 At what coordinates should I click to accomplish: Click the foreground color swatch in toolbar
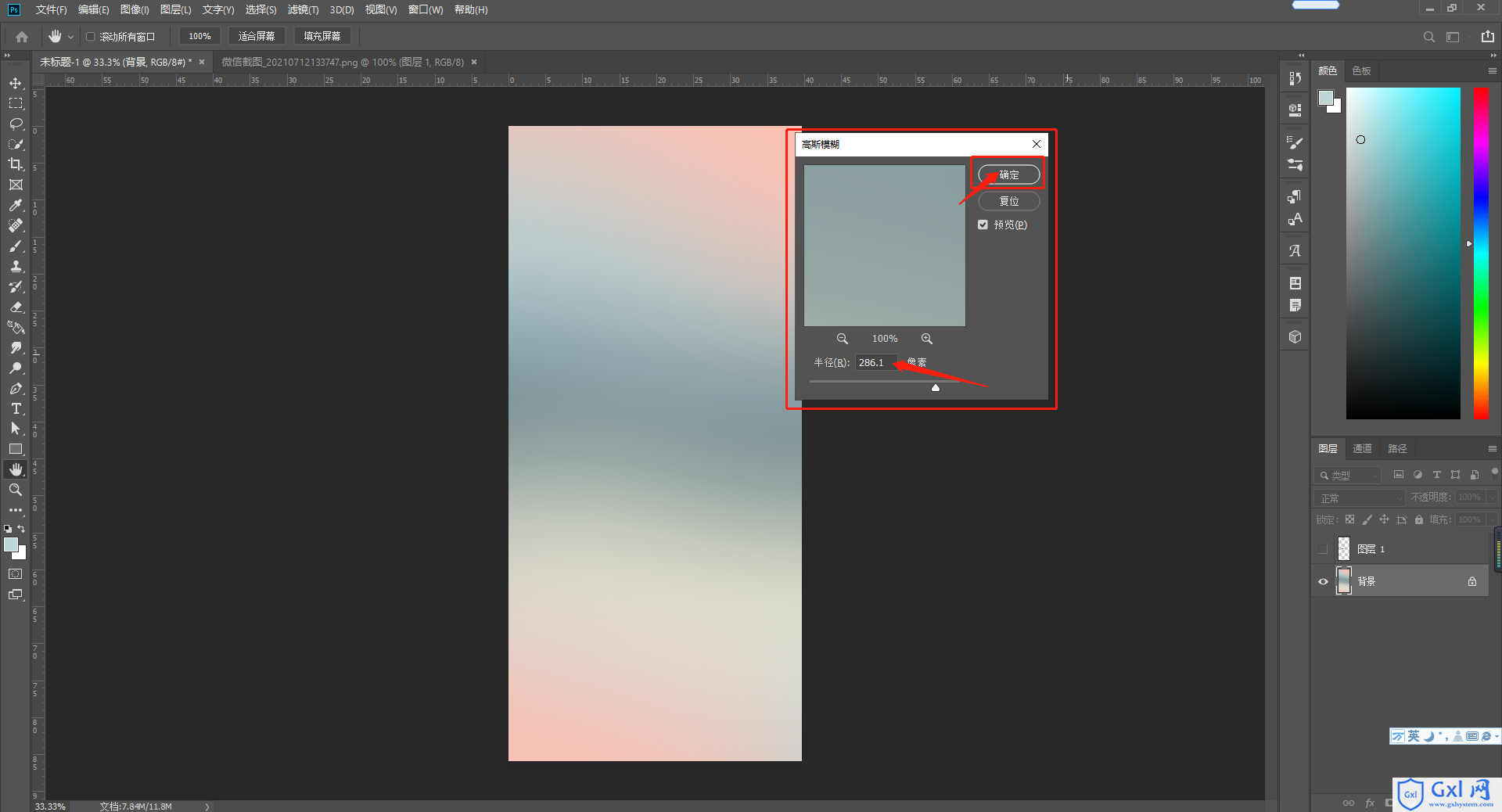pos(11,545)
